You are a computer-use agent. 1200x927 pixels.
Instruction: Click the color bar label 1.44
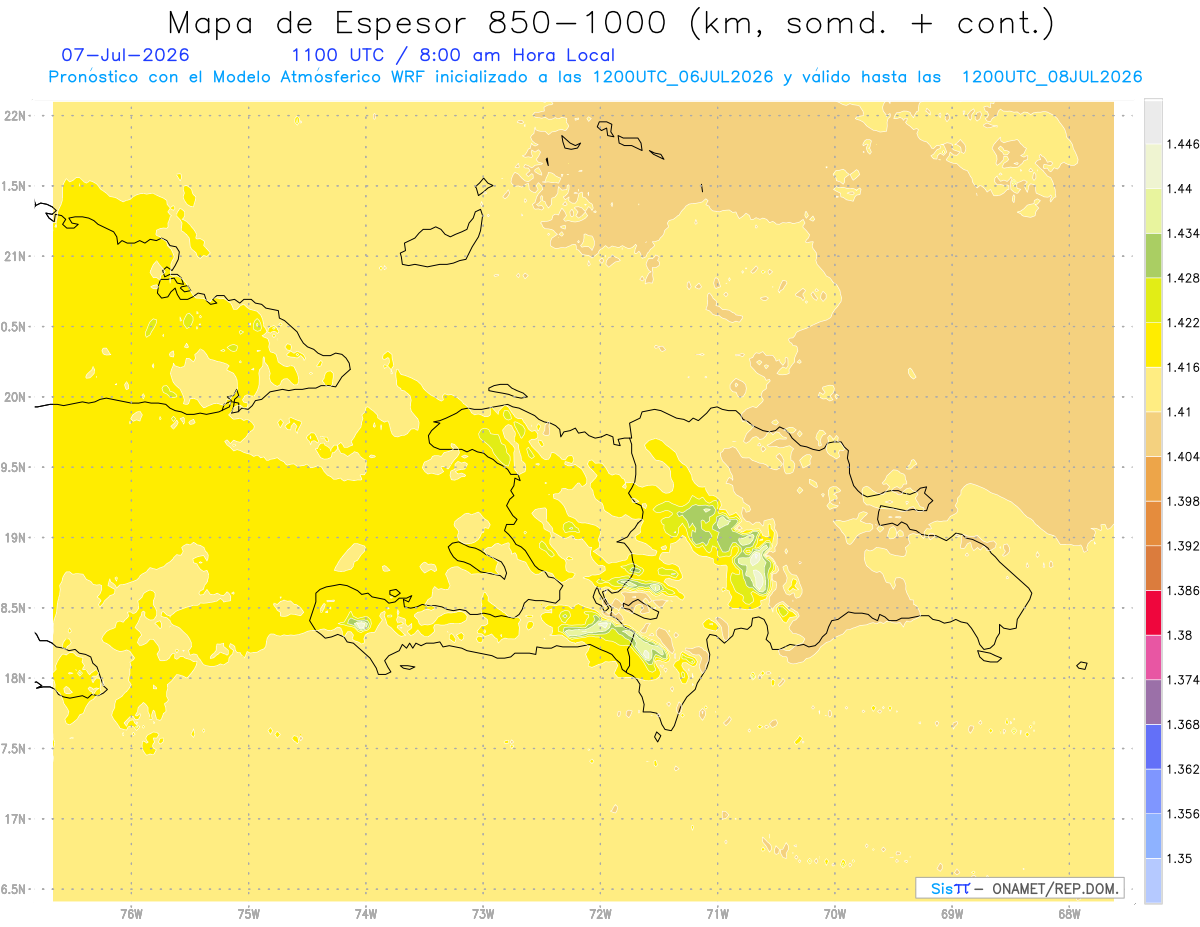(x=1180, y=189)
